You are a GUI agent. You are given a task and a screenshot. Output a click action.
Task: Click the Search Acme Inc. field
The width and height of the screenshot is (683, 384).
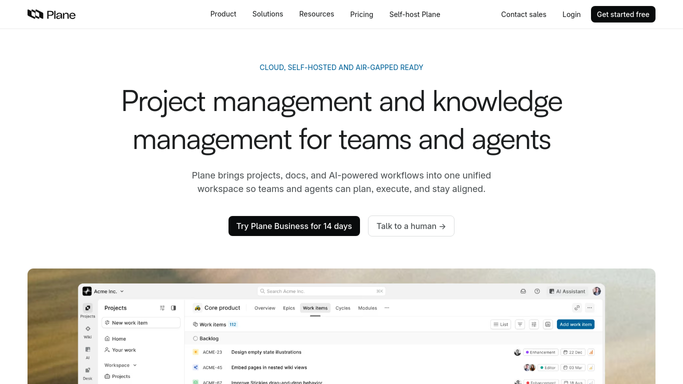[321, 291]
